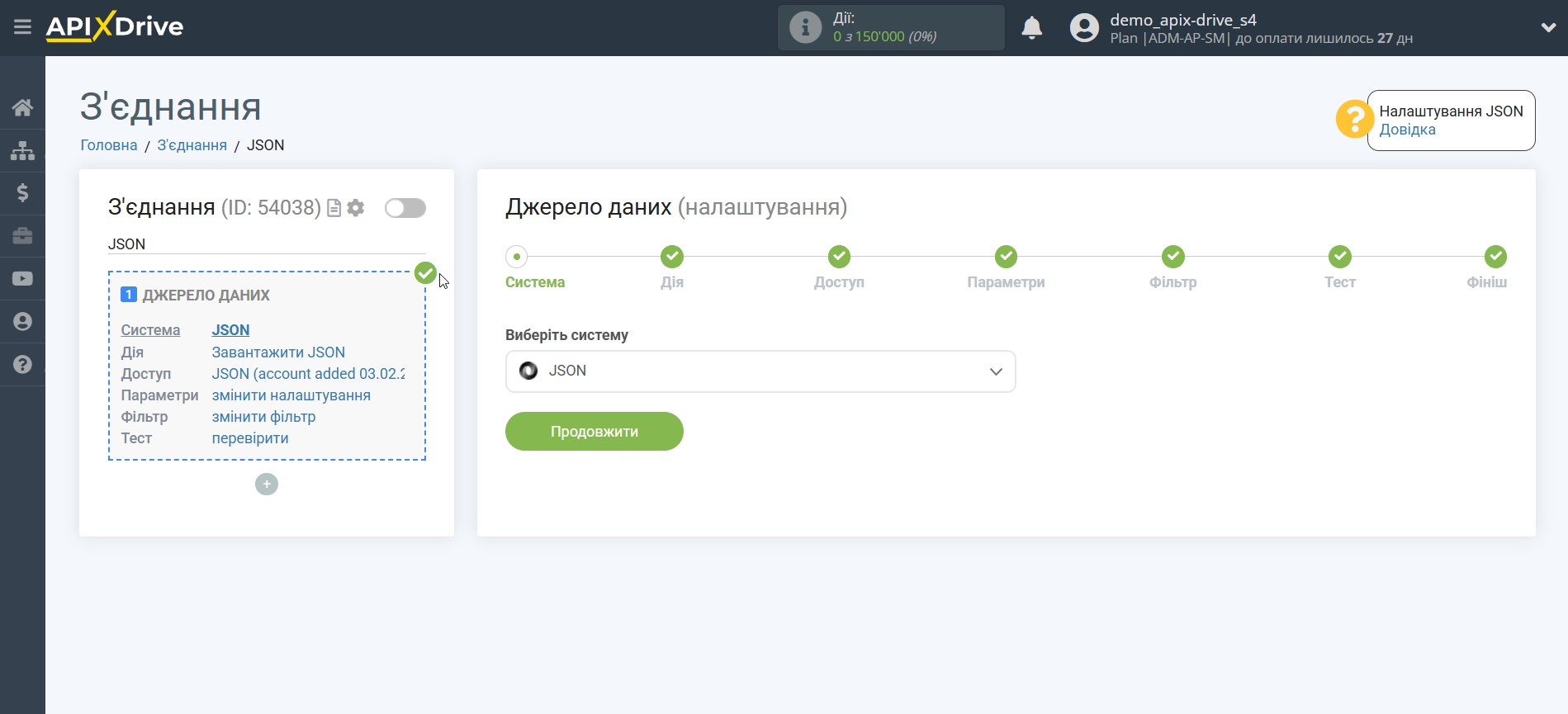Add a new block with plus icon
This screenshot has width=1568, height=714.
coord(267,485)
